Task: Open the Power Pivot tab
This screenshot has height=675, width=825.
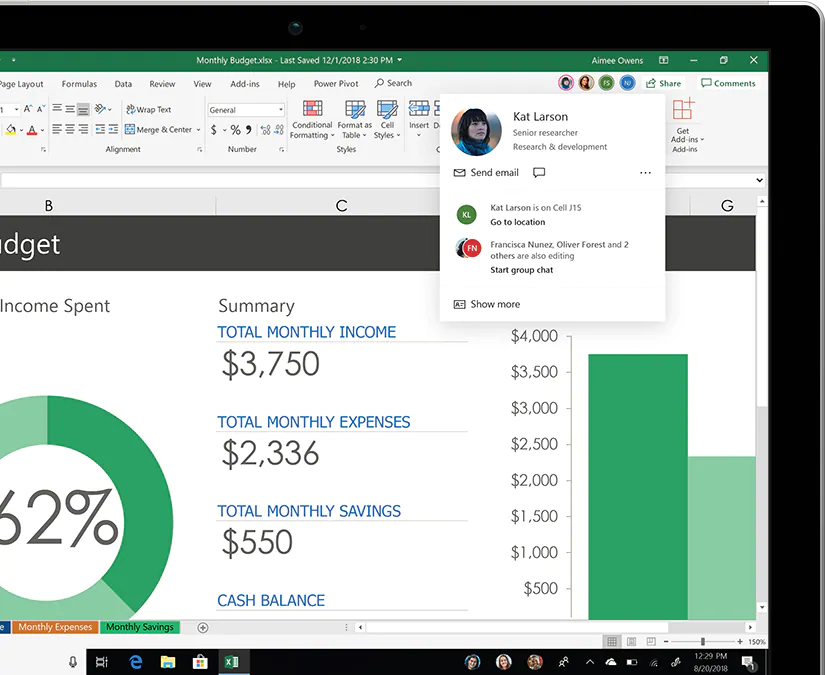Action: tap(336, 84)
